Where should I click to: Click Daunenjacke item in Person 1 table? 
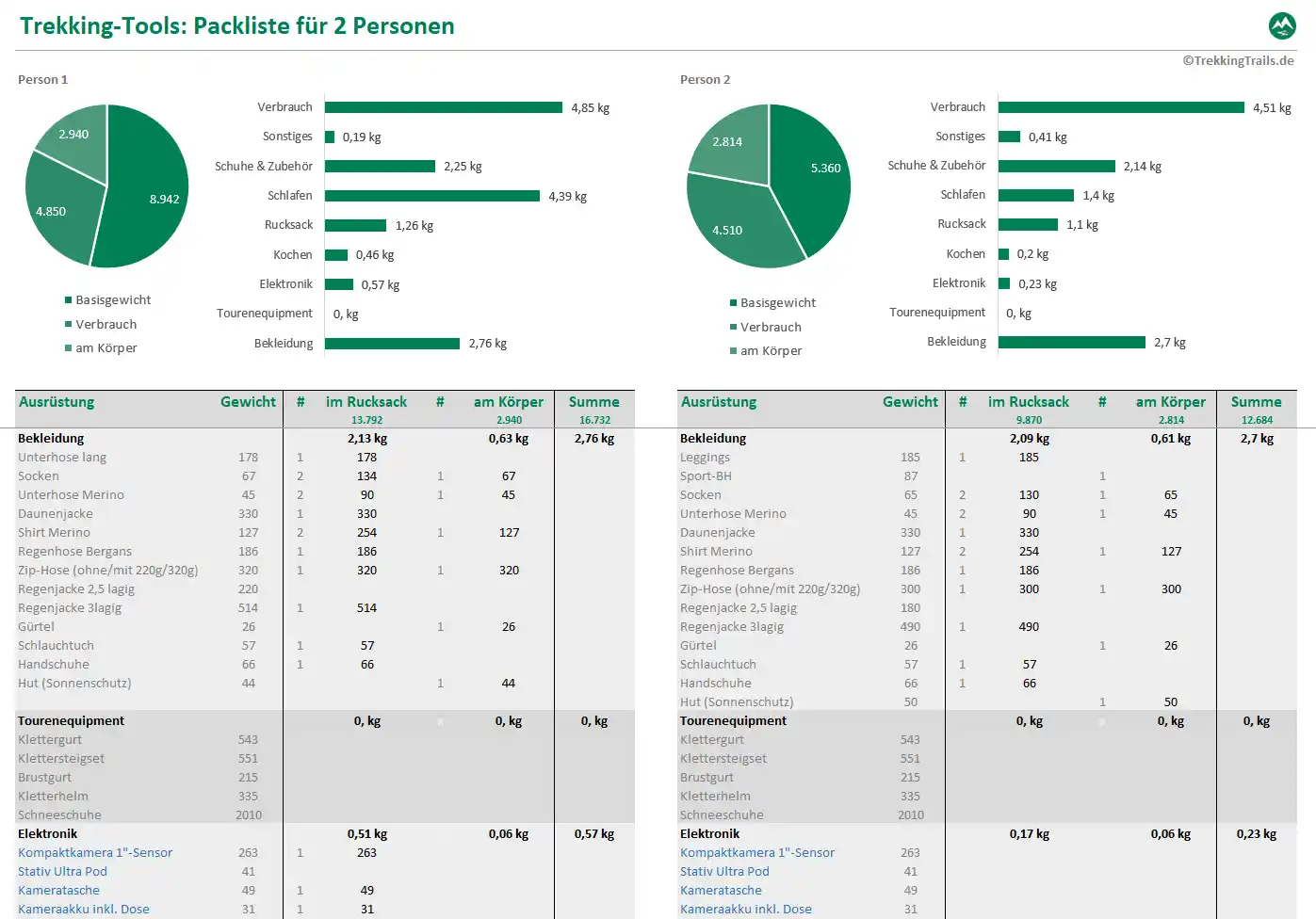click(56, 514)
